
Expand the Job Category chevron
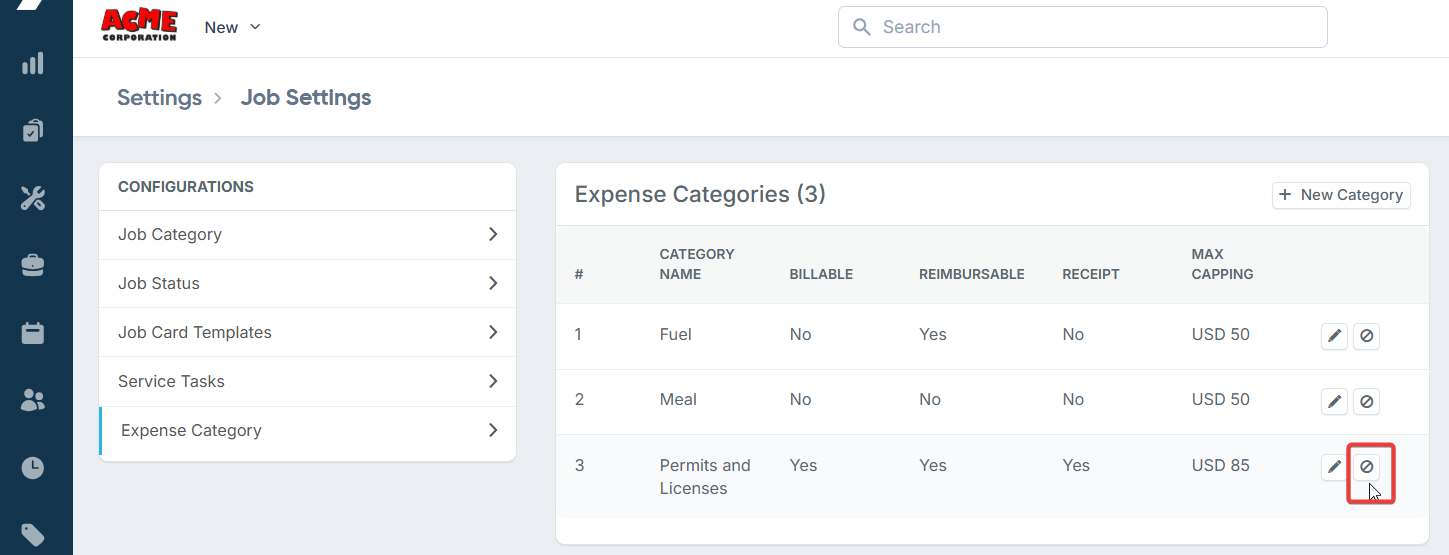point(493,234)
